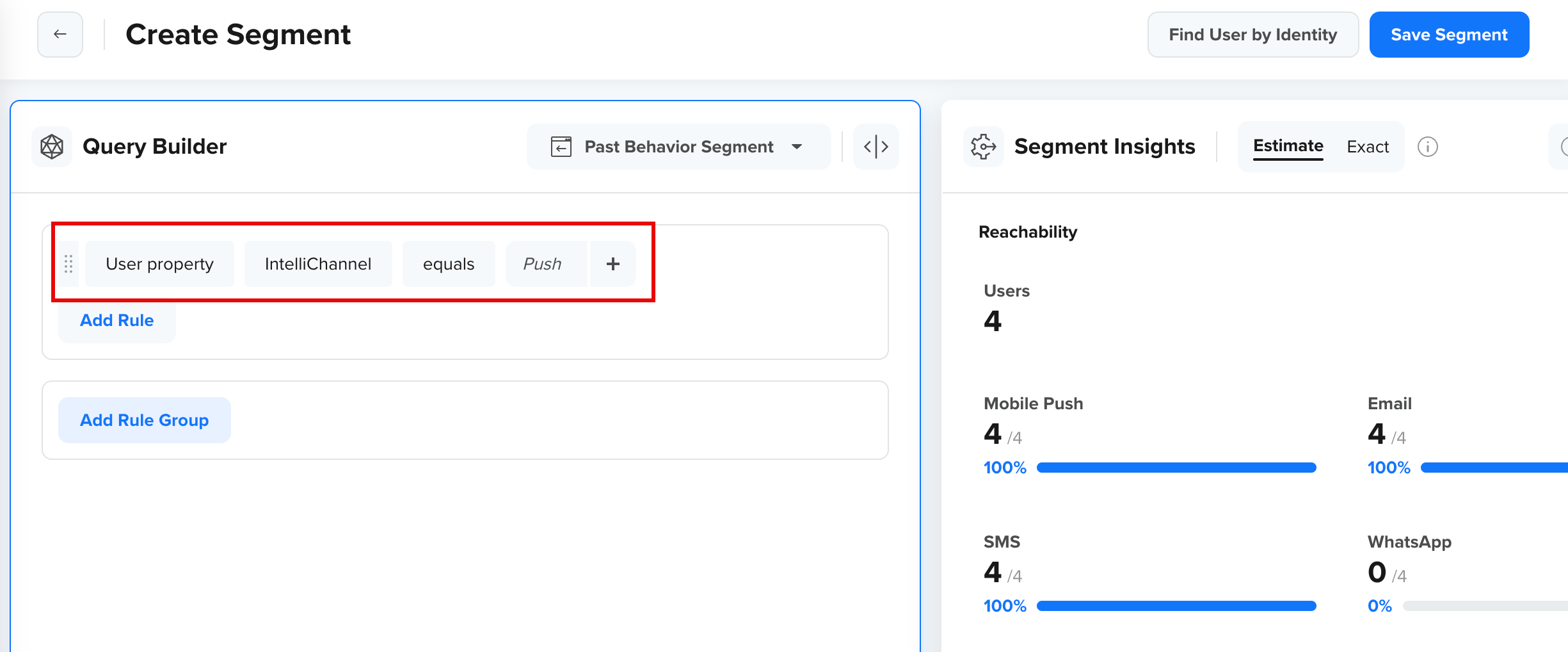Click the WhatsApp progress bar
This screenshot has width=1568, height=652.
[x=1485, y=606]
